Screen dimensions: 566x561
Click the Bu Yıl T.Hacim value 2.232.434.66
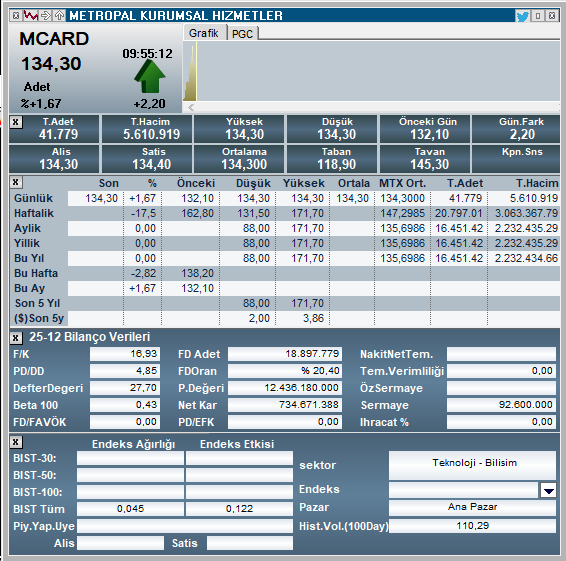pyautogui.click(x=526, y=258)
